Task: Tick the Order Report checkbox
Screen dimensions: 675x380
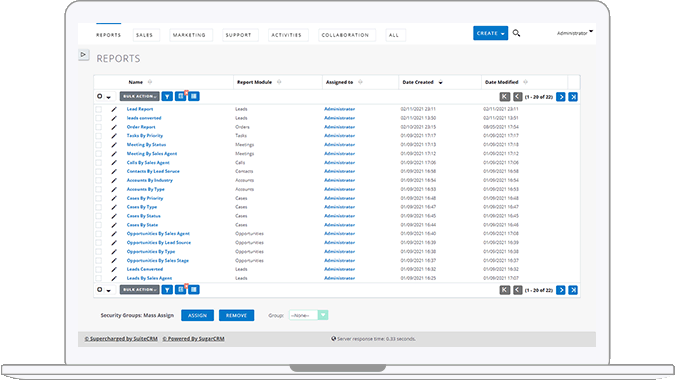Action: tap(99, 127)
